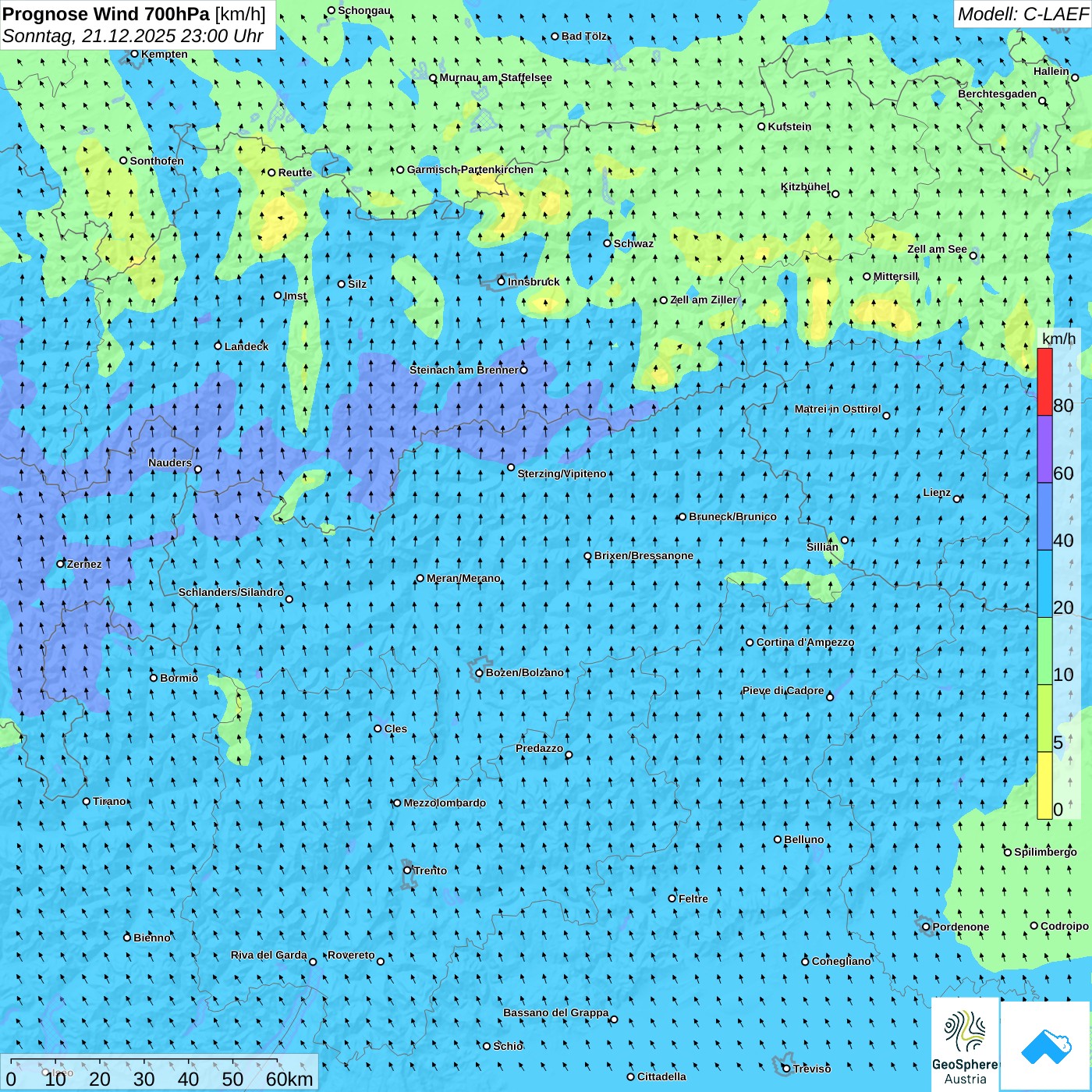Click the Silz label
The height and width of the screenshot is (1092, 1092).
tap(357, 284)
